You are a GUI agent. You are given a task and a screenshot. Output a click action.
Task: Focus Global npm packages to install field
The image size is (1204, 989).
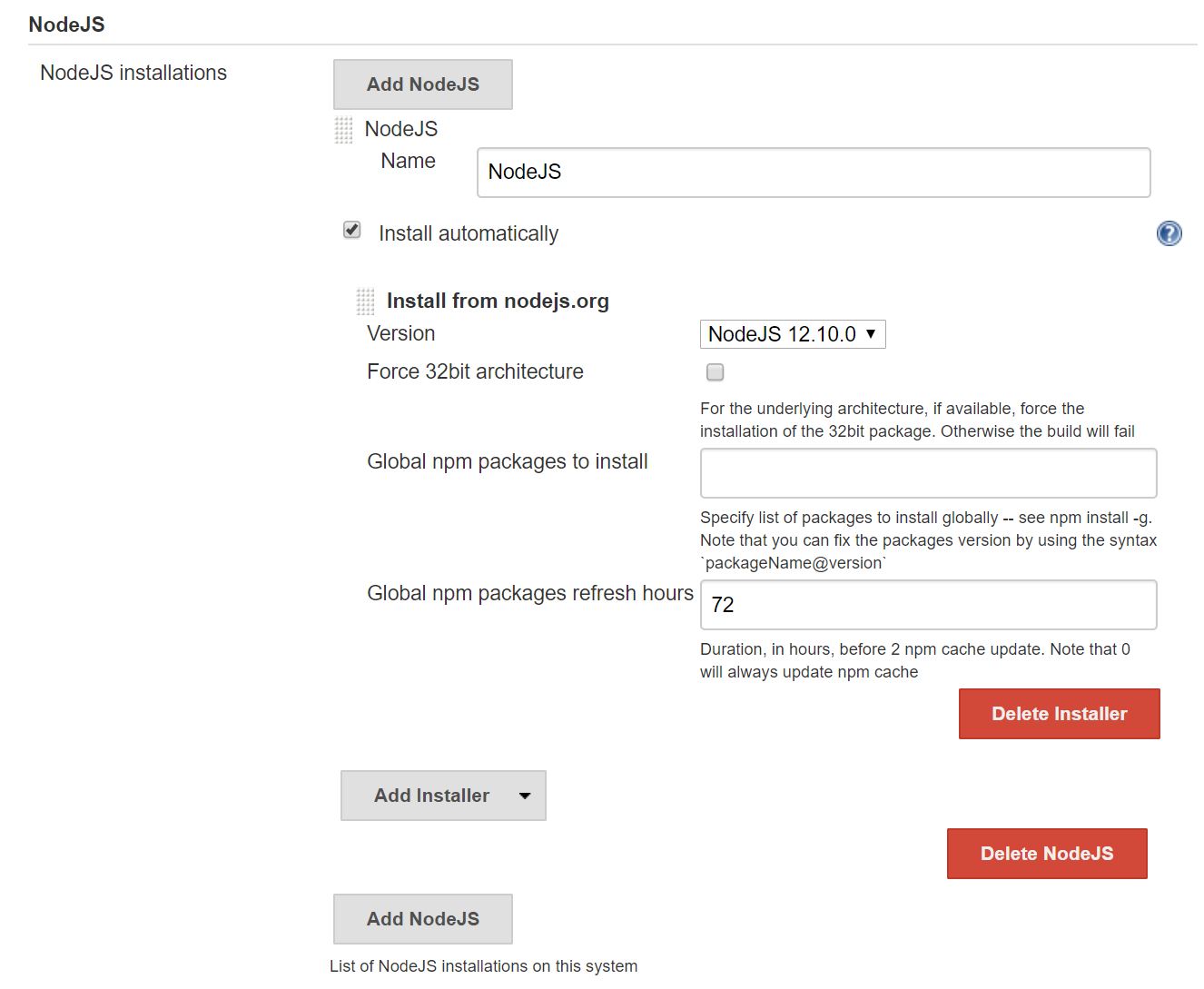(x=929, y=473)
